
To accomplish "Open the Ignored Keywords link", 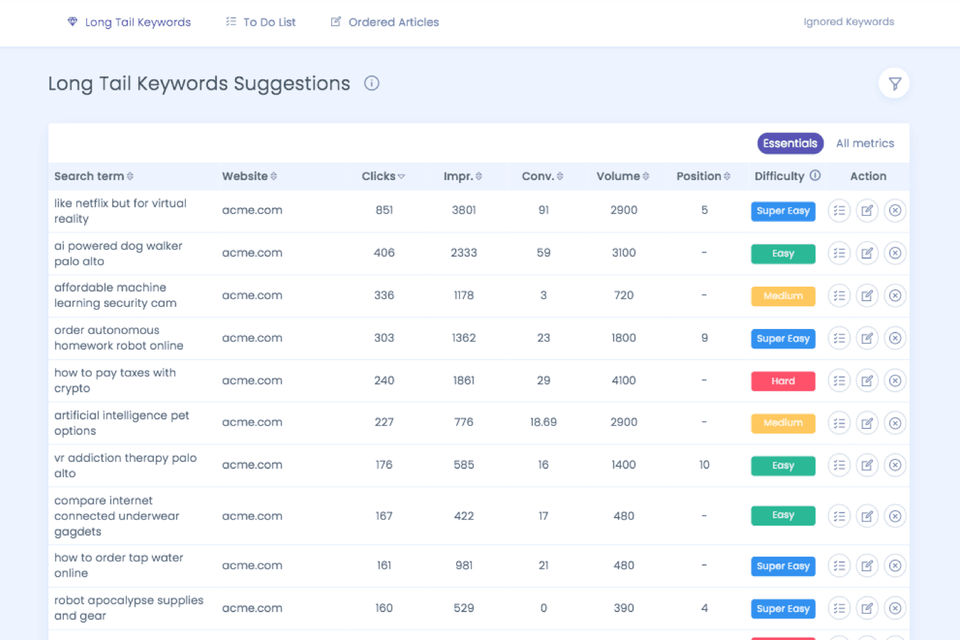I will pyautogui.click(x=849, y=22).
